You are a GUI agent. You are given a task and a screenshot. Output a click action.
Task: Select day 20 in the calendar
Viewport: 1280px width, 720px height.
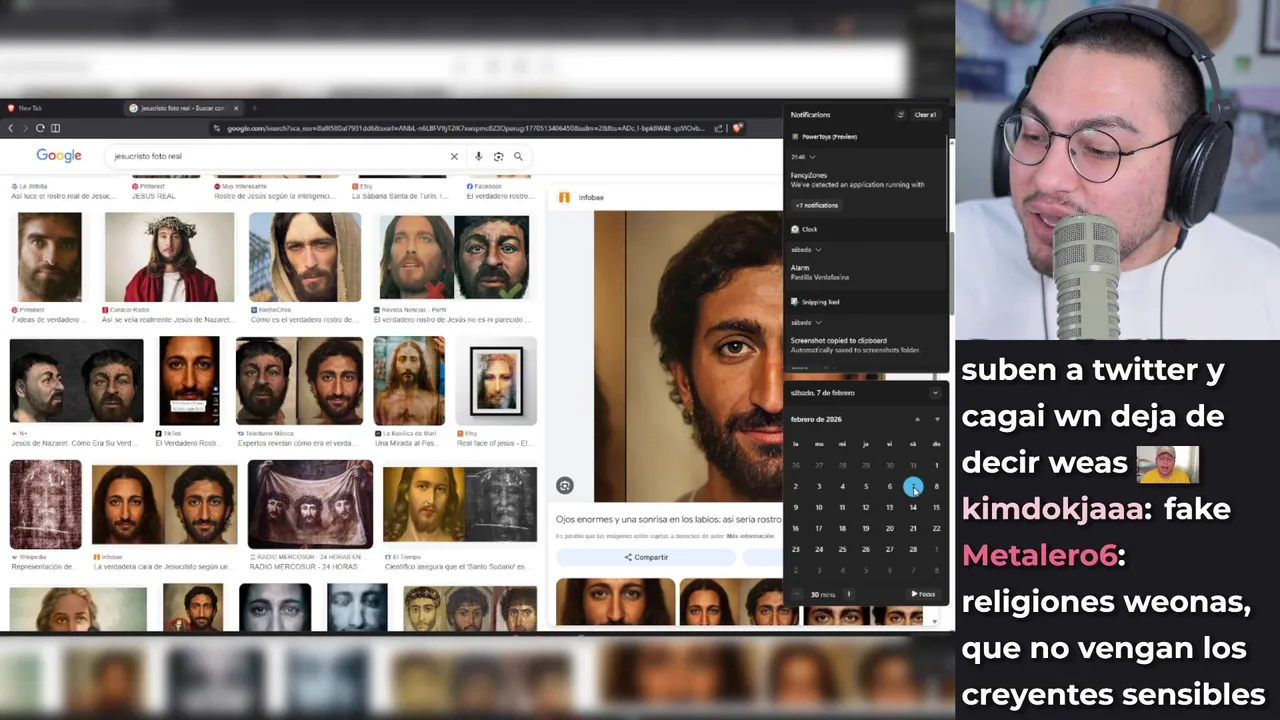pyautogui.click(x=890, y=528)
